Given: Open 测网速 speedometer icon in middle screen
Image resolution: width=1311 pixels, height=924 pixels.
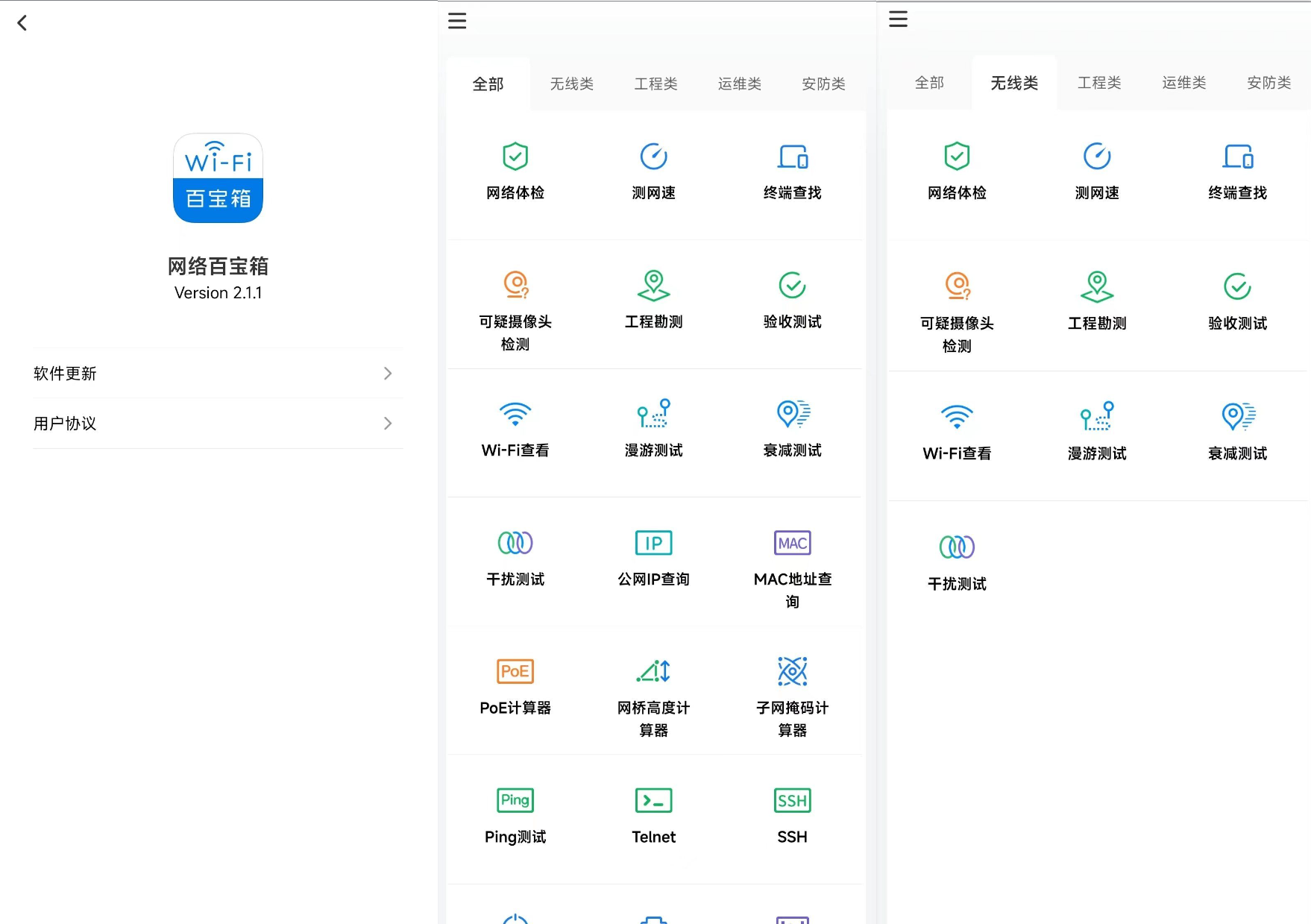Looking at the screenshot, I should [654, 157].
